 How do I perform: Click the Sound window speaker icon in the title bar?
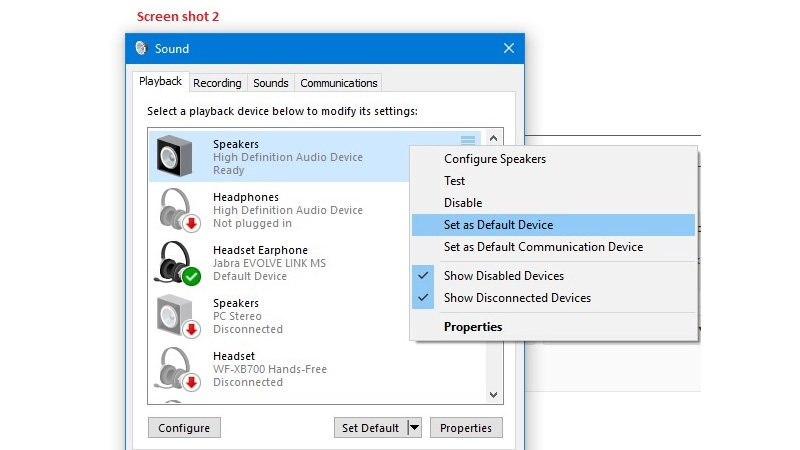click(x=141, y=48)
